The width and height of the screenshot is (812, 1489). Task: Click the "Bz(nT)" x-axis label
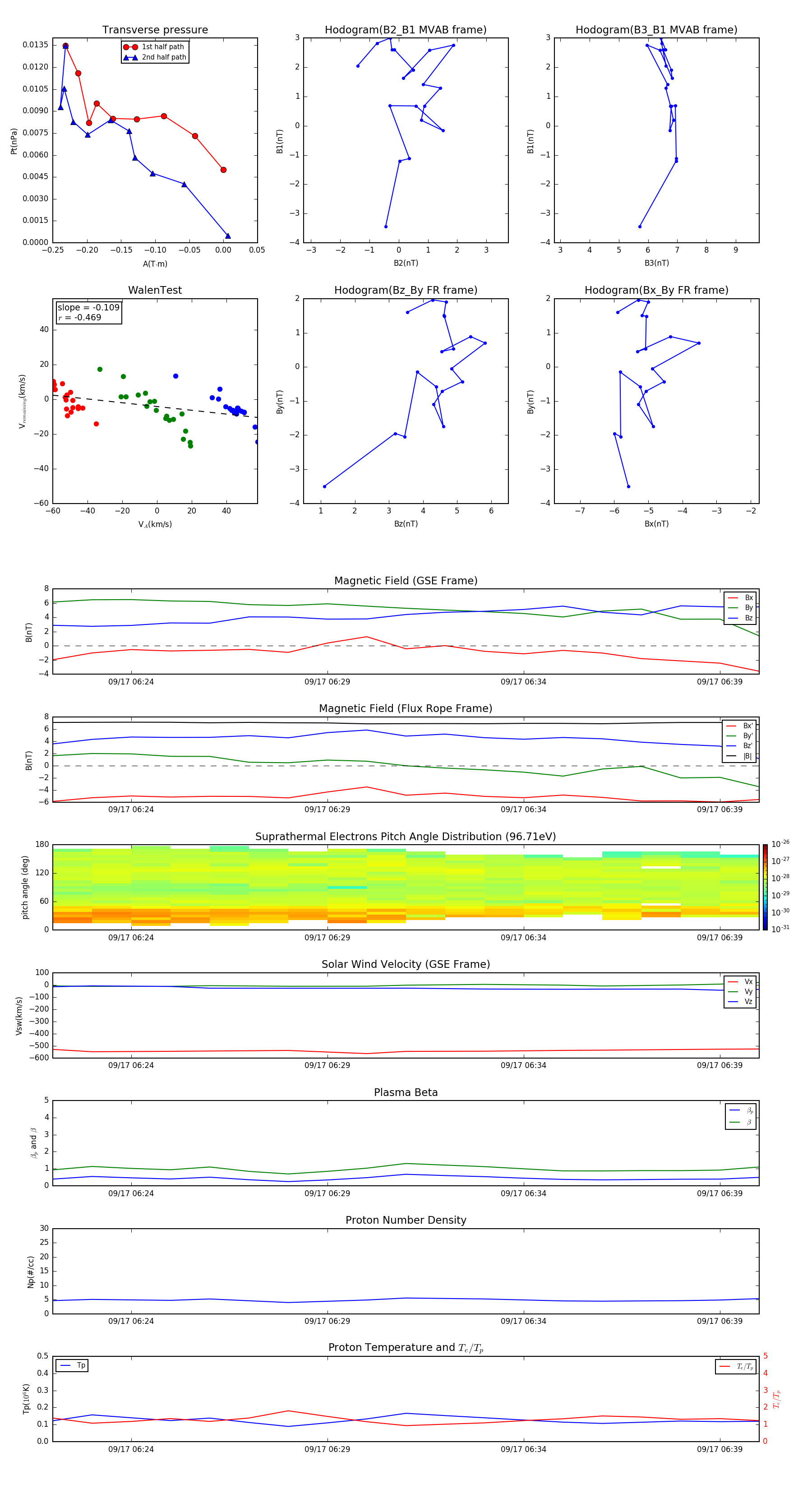[406, 524]
